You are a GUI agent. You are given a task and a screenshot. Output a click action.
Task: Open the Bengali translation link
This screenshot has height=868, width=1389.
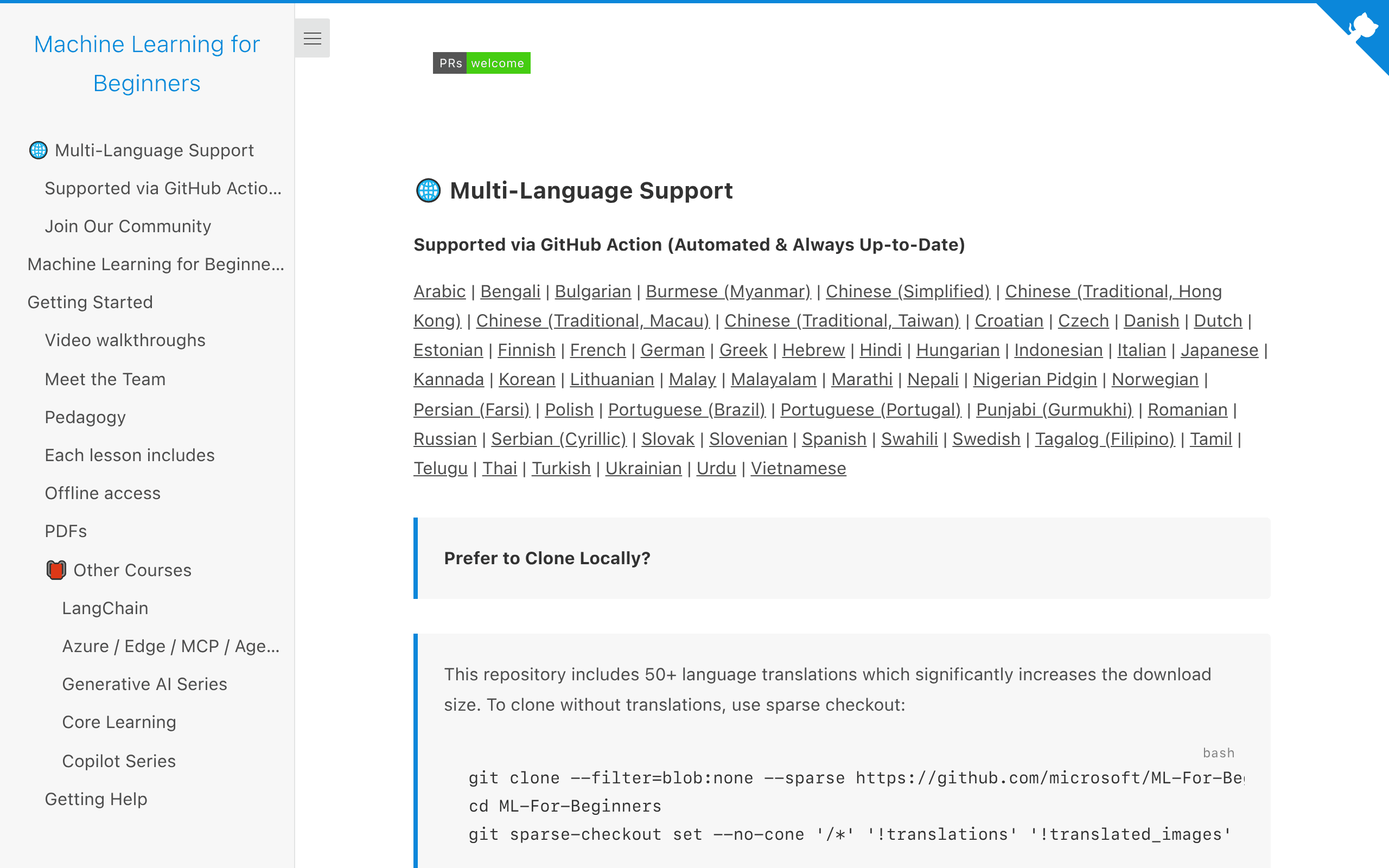click(x=510, y=291)
